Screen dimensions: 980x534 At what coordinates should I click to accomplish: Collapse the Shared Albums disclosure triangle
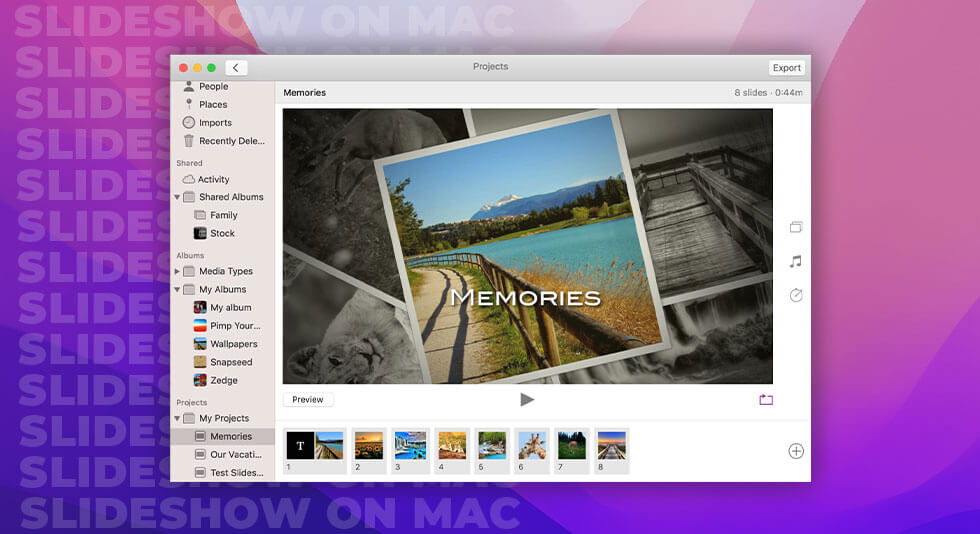177,197
